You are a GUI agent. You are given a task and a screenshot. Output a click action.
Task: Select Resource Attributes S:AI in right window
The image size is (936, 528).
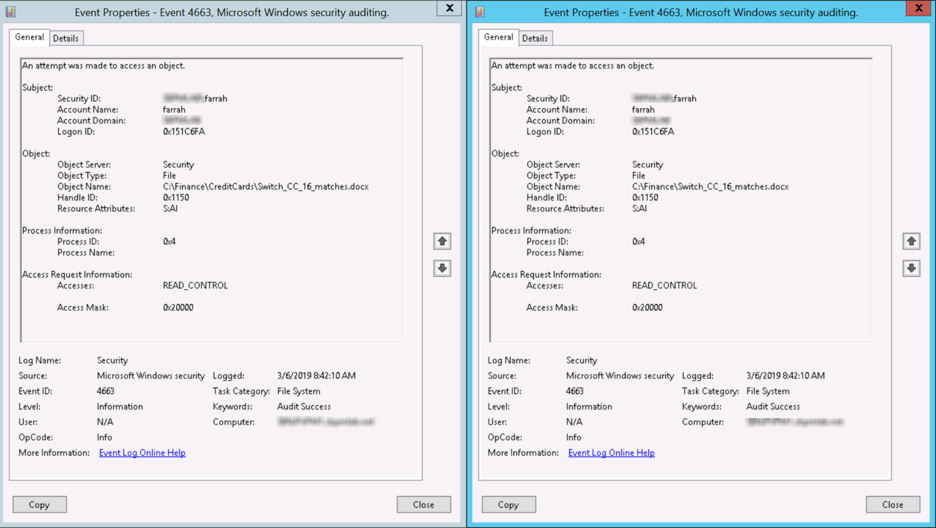point(639,209)
